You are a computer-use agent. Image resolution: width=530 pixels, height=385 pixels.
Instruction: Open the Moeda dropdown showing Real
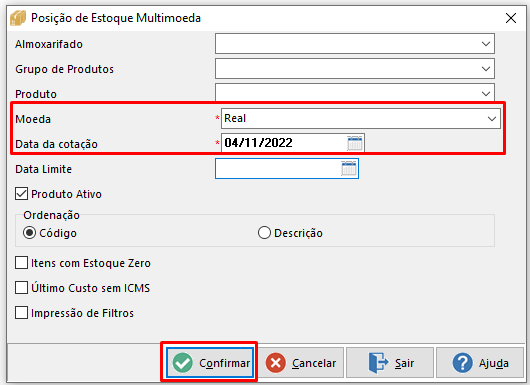point(361,118)
